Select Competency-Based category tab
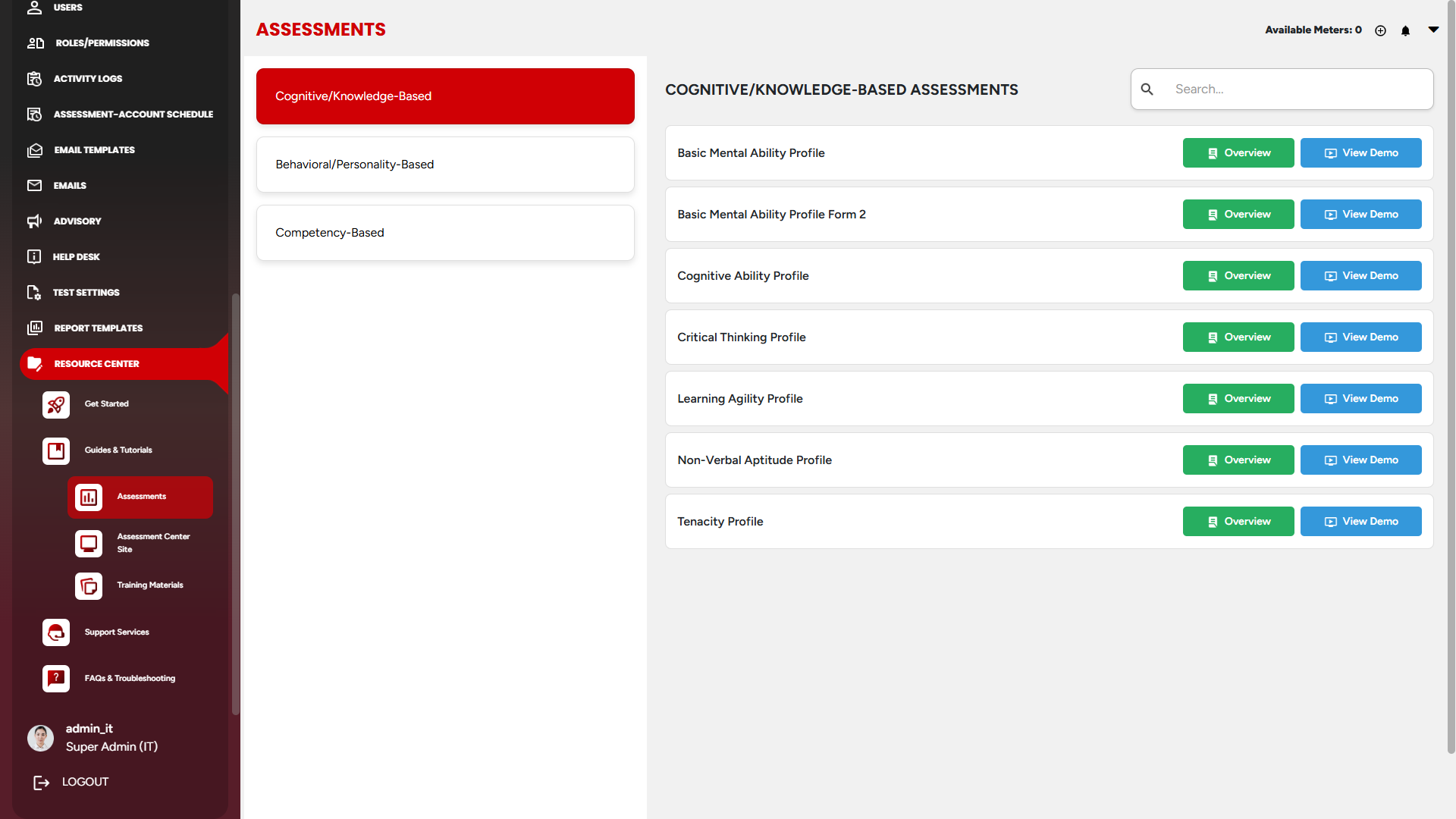Image resolution: width=1456 pixels, height=819 pixels. click(445, 233)
